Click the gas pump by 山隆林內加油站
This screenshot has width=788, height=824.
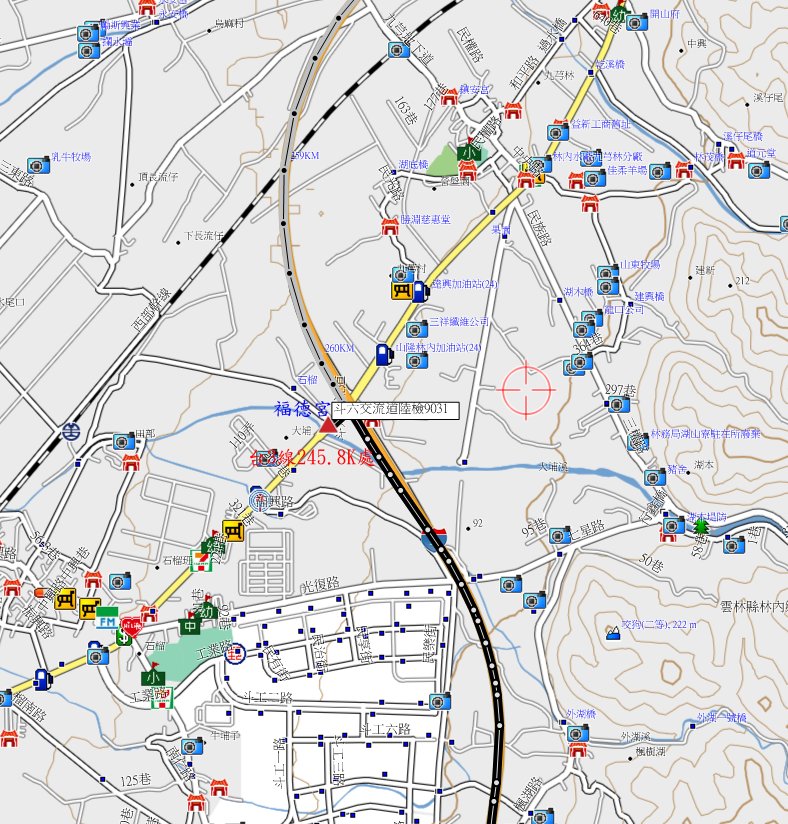(383, 353)
